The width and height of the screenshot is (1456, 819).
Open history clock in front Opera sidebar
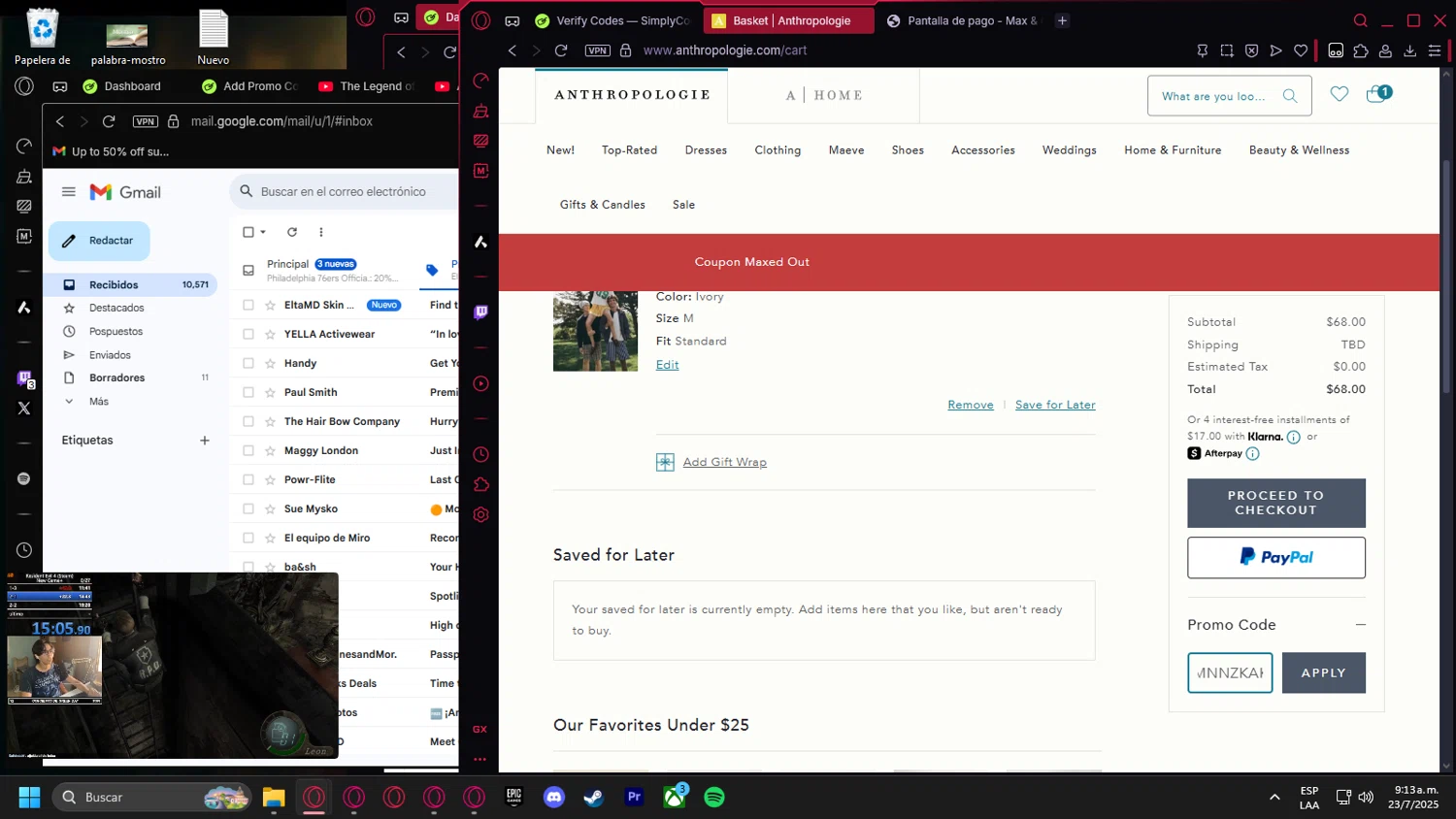point(480,454)
